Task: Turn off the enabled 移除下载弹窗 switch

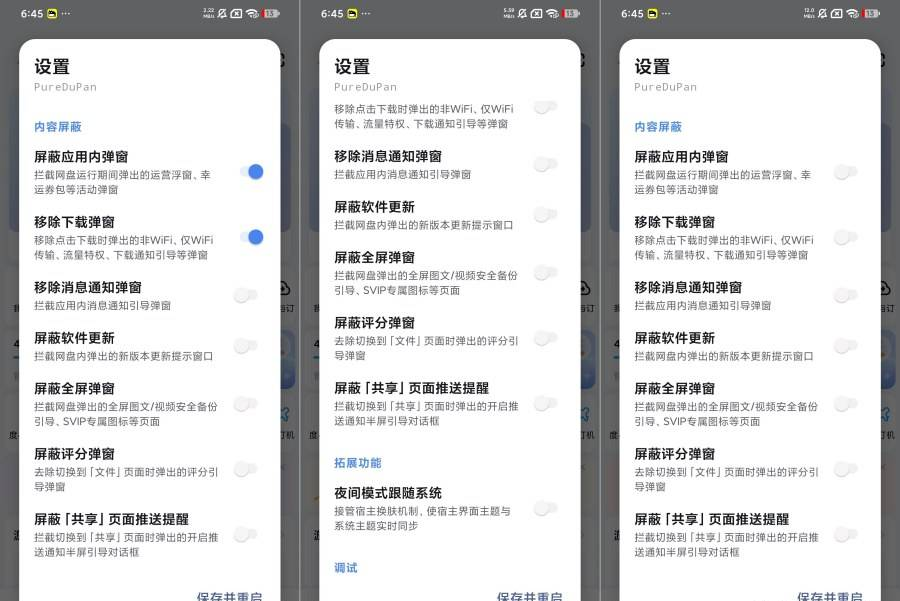Action: (253, 237)
